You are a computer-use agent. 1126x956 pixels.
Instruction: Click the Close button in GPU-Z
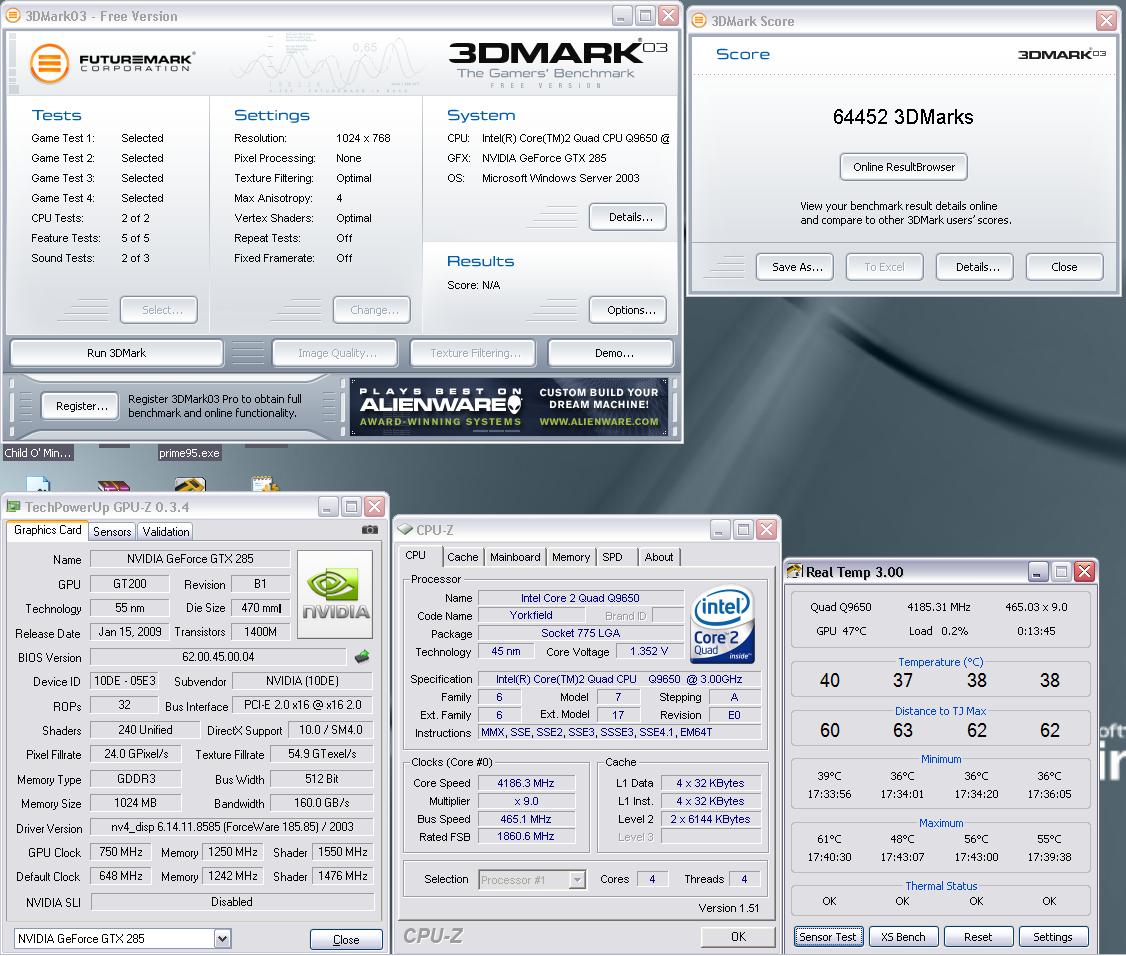pyautogui.click(x=346, y=939)
